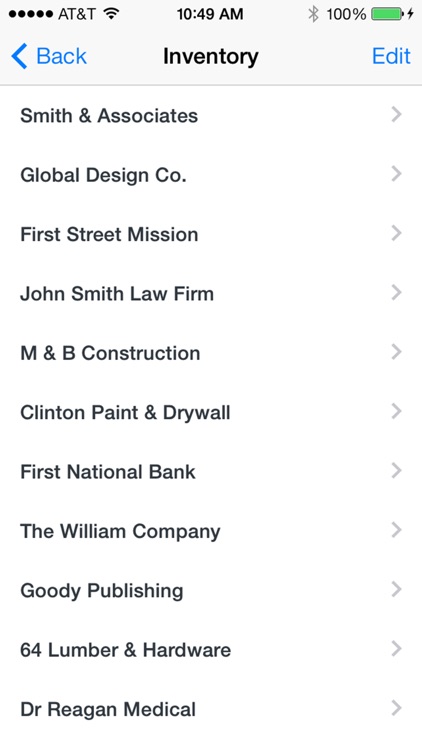Select First National Bank entry
The image size is (422, 750).
click(211, 471)
